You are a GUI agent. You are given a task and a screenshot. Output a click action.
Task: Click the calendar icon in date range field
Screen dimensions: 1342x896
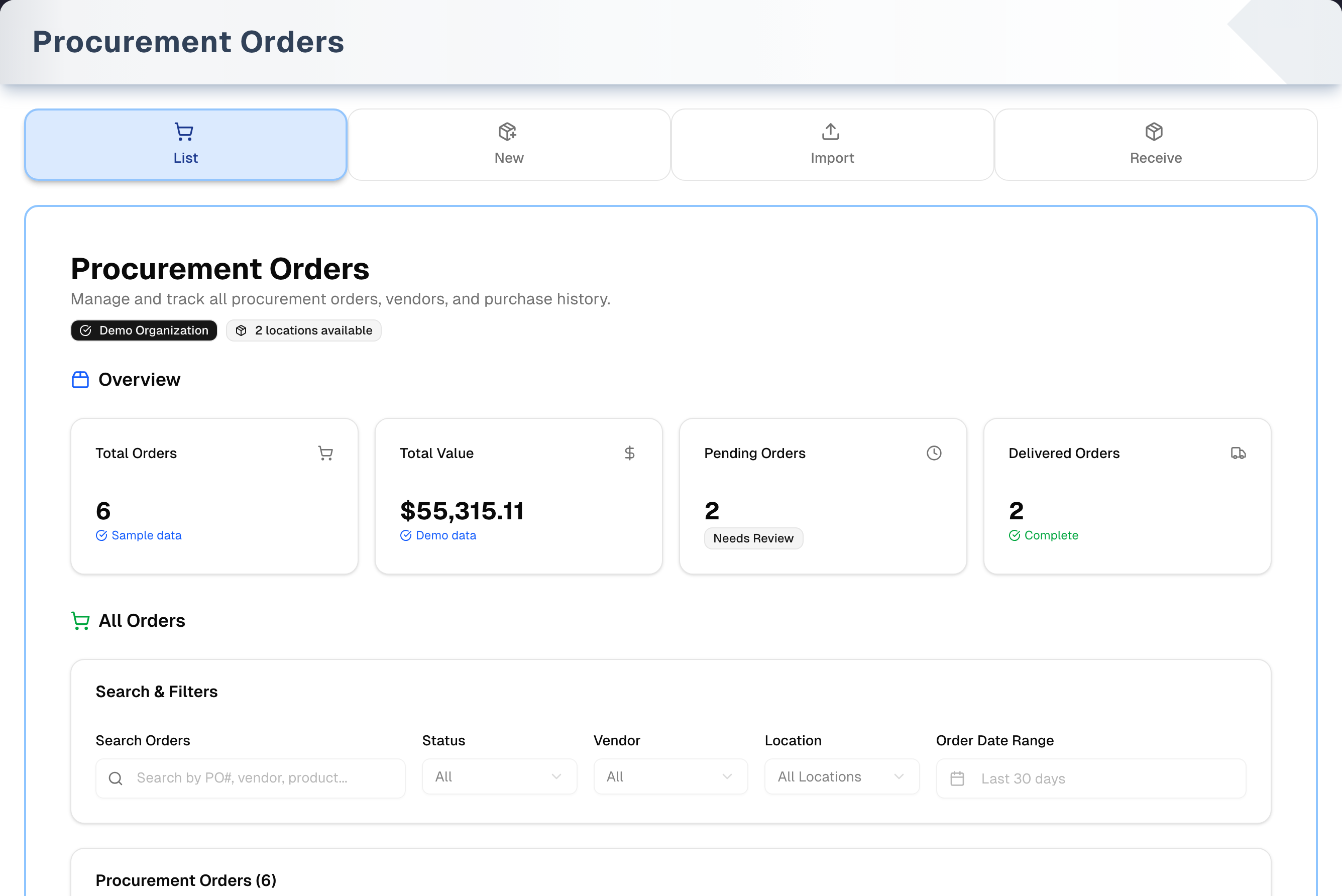957,778
